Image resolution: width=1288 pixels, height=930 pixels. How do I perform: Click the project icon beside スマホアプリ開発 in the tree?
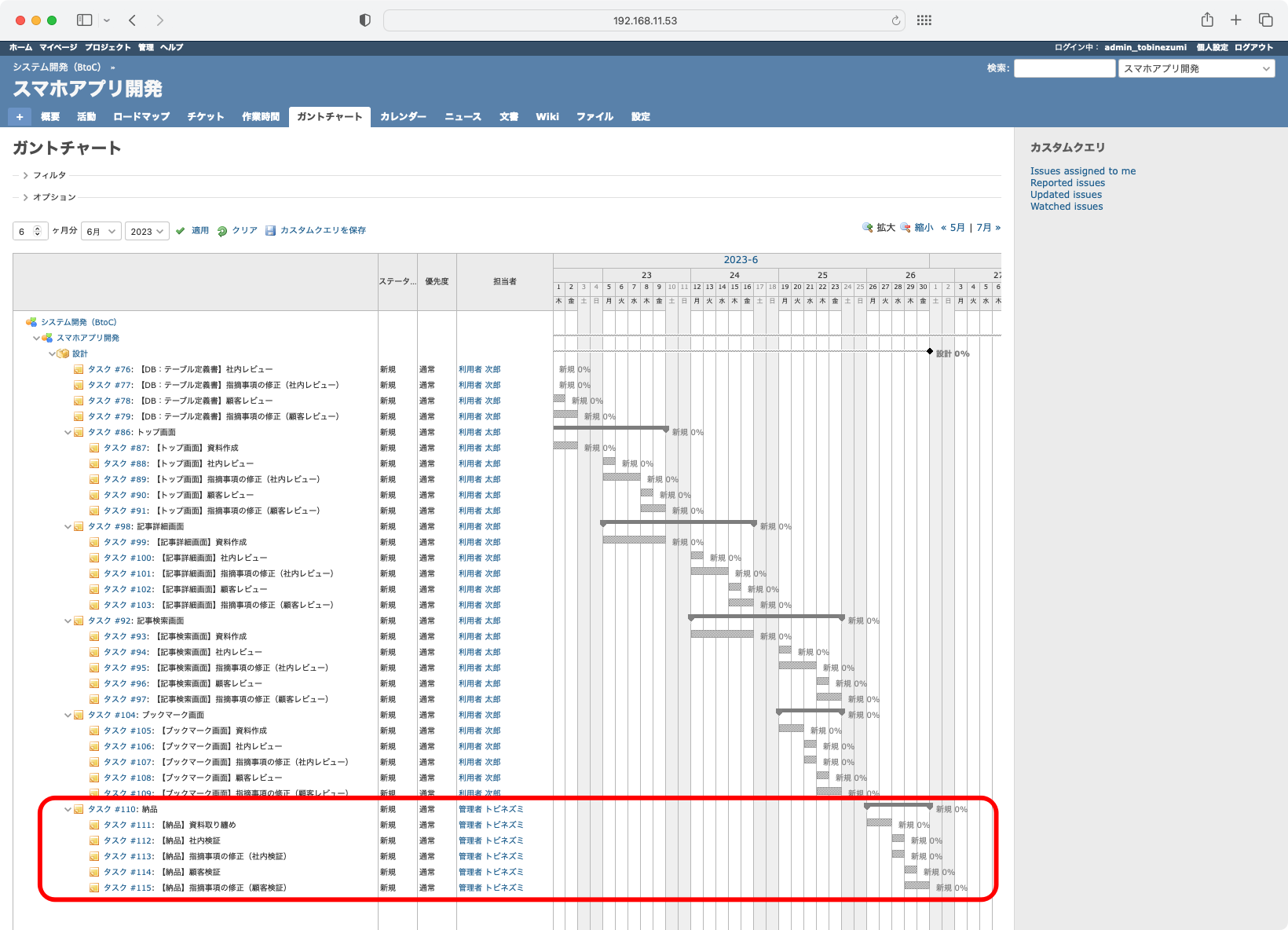click(49, 338)
